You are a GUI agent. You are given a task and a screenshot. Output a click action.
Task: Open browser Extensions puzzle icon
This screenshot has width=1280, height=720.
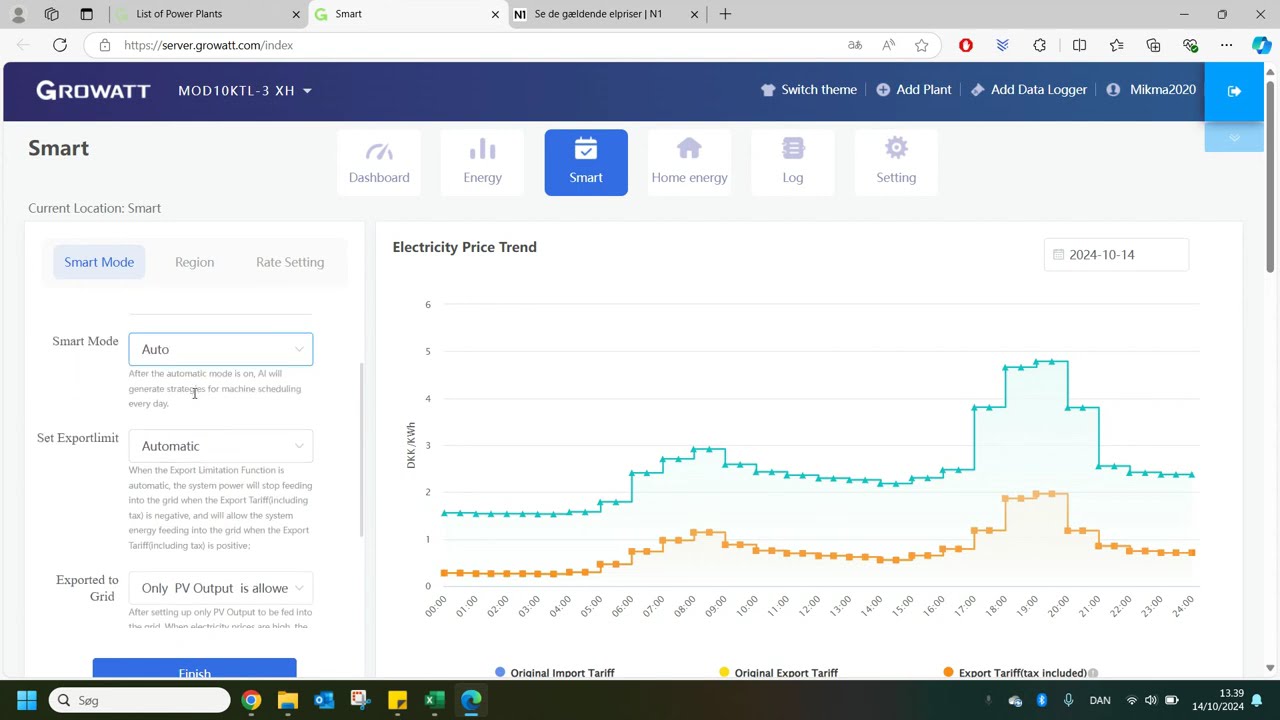click(1040, 45)
